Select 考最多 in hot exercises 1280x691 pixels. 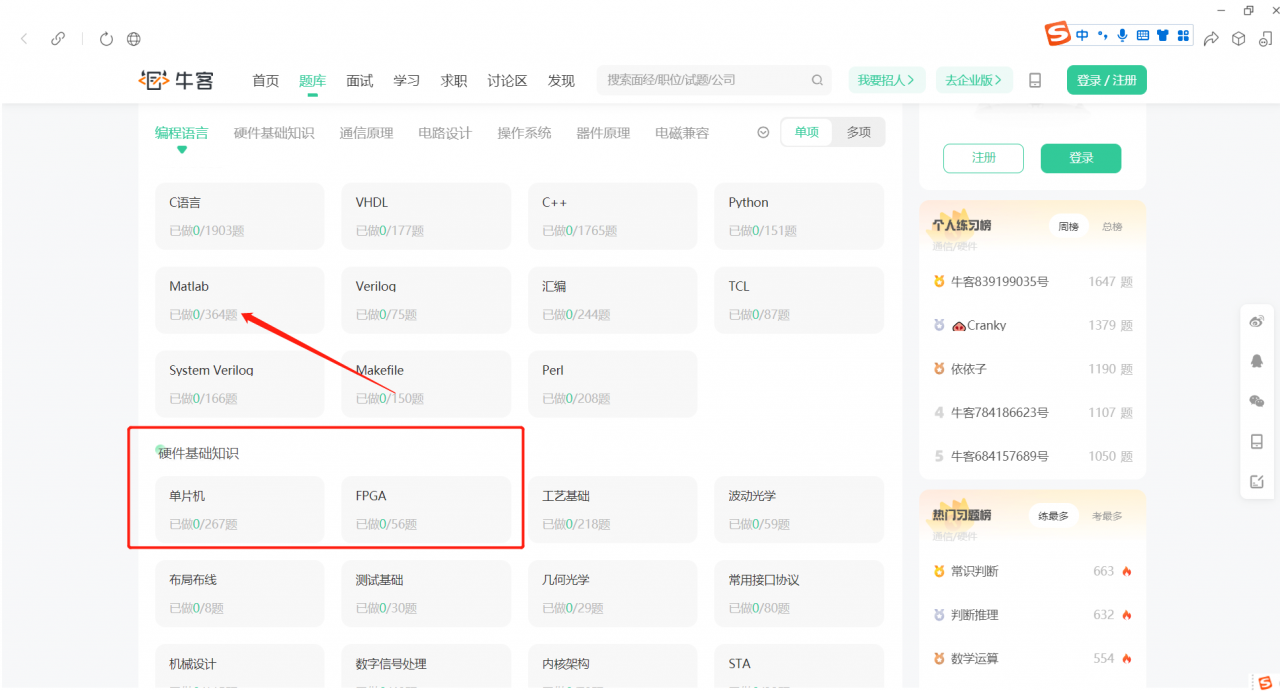[x=1107, y=516]
